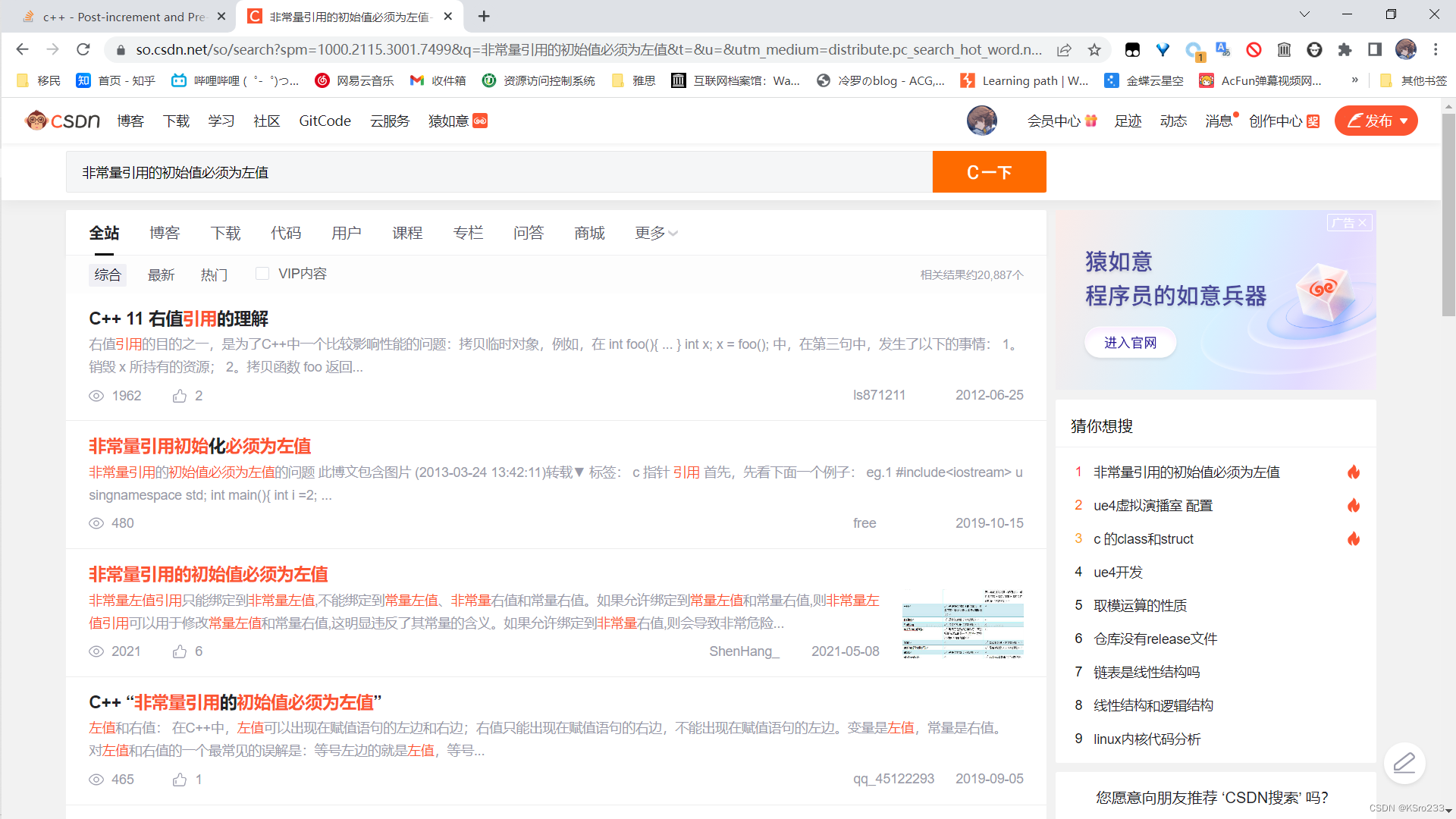
Task: Open Chrome three-dot menu
Action: pyautogui.click(x=1436, y=50)
